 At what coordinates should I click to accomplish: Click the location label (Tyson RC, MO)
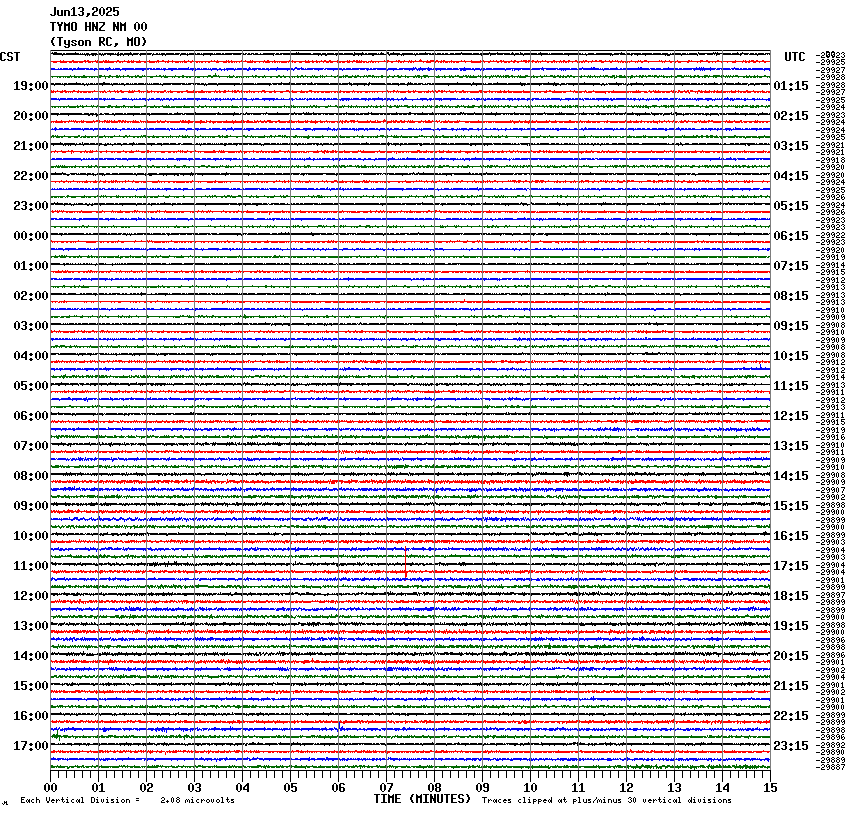98,42
